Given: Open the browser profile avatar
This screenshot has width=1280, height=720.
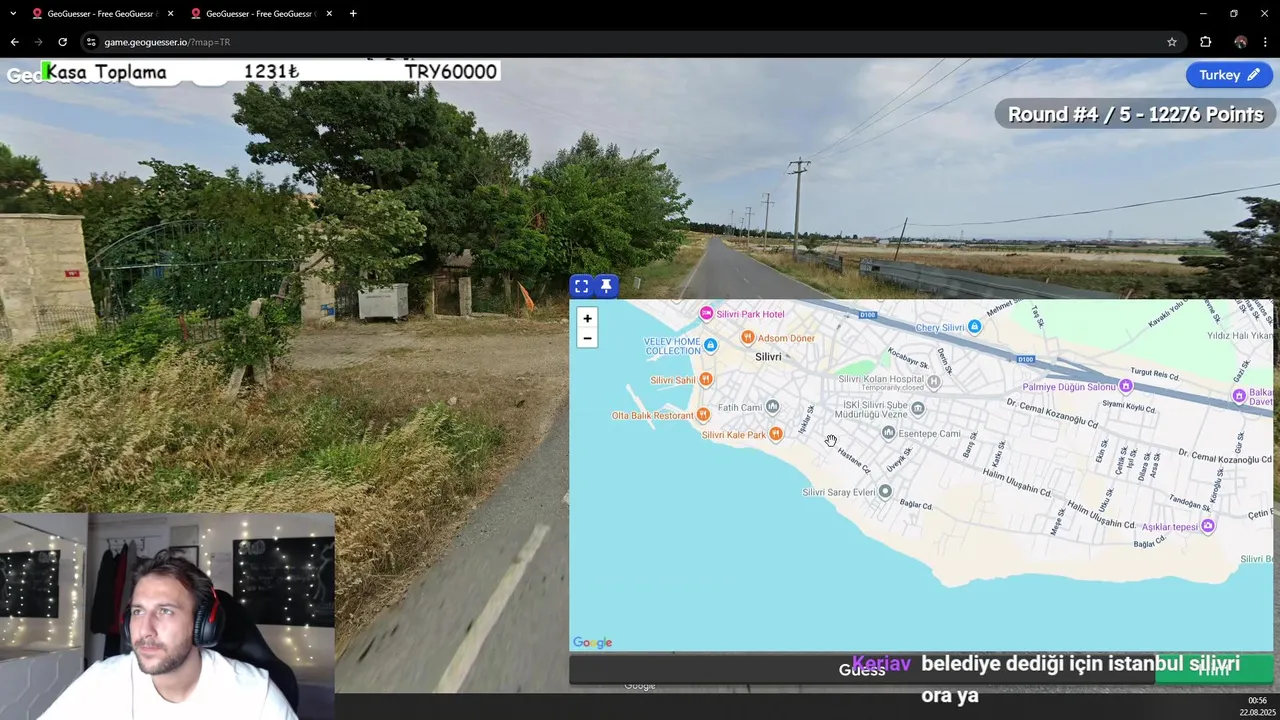Looking at the screenshot, I should (1240, 42).
